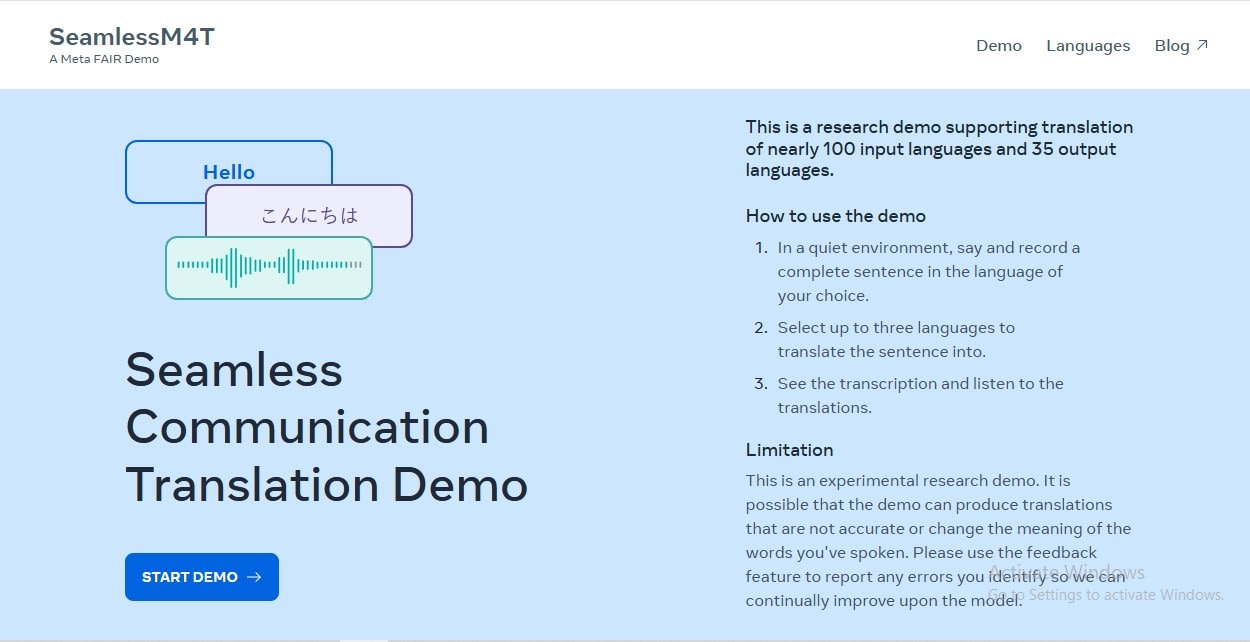The height and width of the screenshot is (642, 1250).
Task: Click step one about recording a sentence
Action: tap(918, 271)
